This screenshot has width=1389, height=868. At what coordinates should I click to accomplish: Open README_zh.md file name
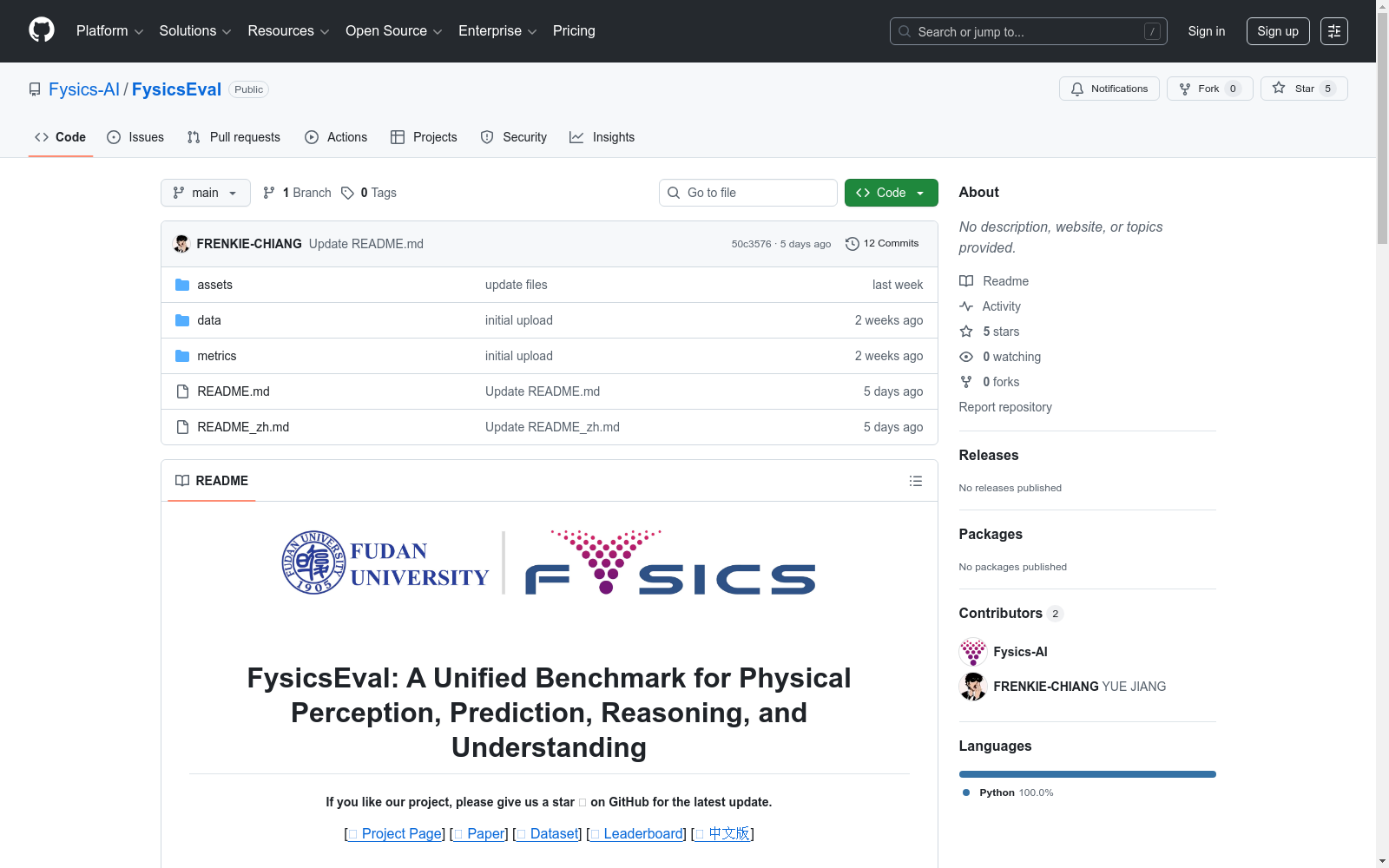243,427
